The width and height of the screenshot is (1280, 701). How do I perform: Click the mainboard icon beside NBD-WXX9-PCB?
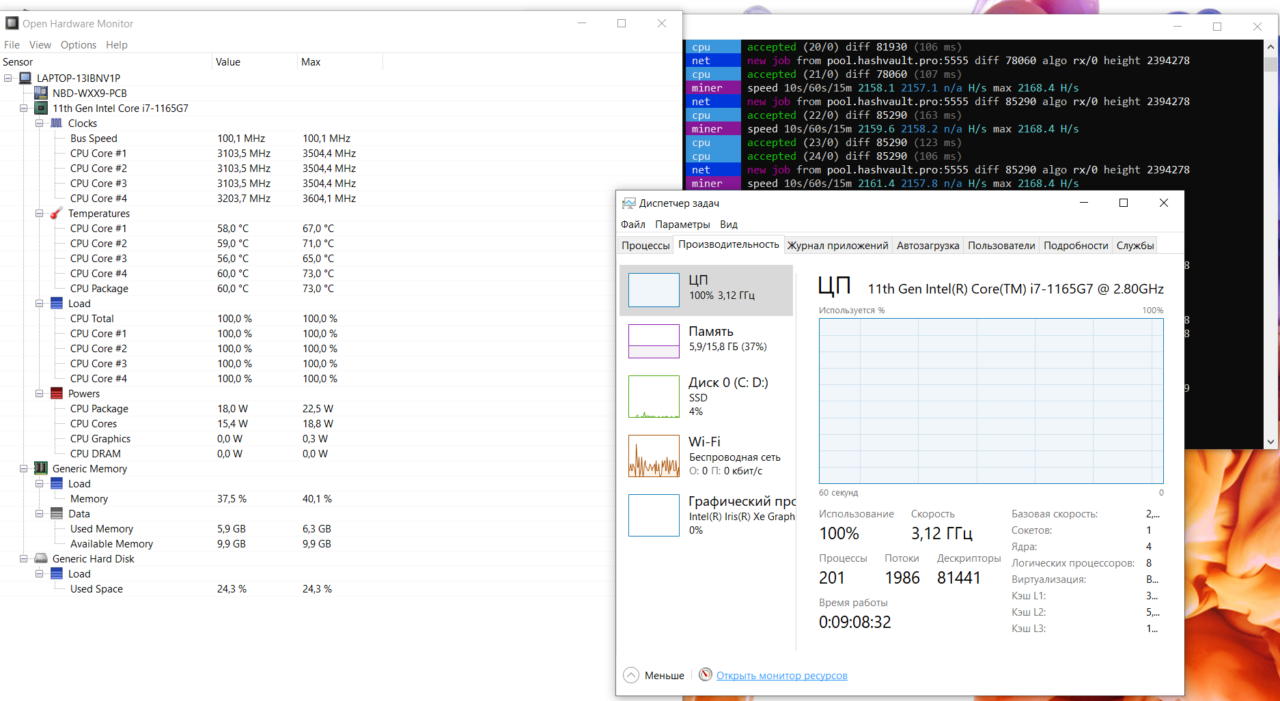tap(43, 93)
